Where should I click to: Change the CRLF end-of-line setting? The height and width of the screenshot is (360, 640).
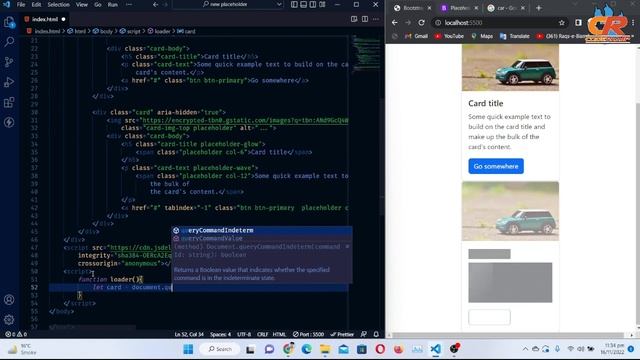[x=262, y=334]
